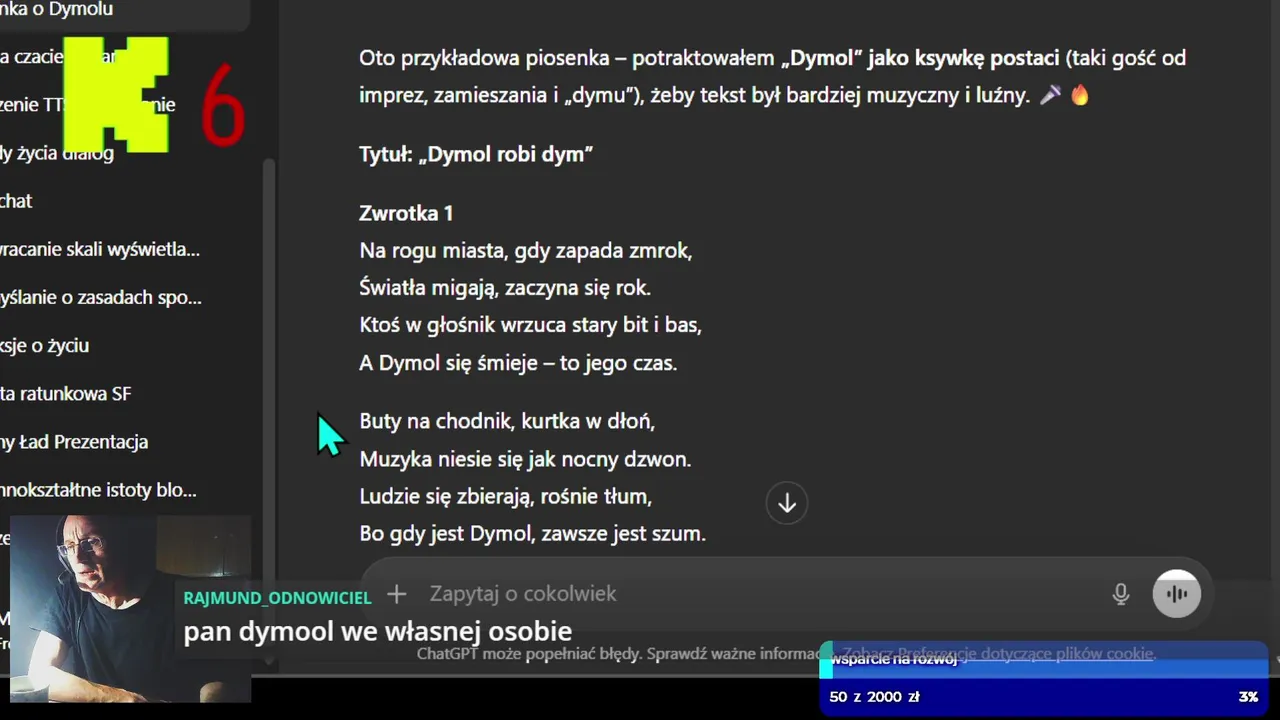The image size is (1280, 720).
Task: Open sidebar chat 'Ład Prezentacja'
Action: 74,441
